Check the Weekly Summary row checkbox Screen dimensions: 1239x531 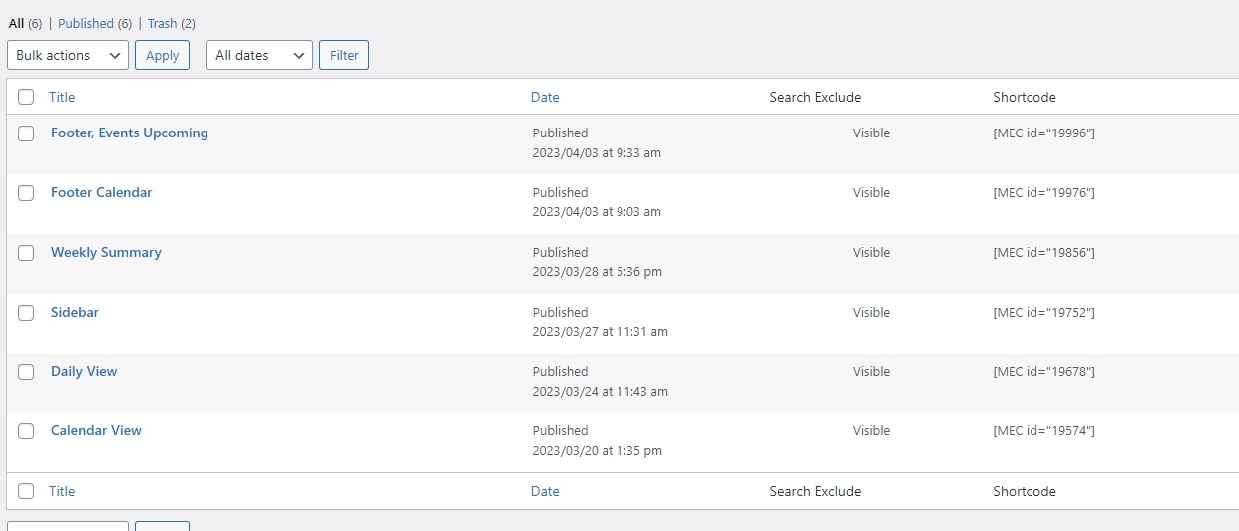[26, 253]
